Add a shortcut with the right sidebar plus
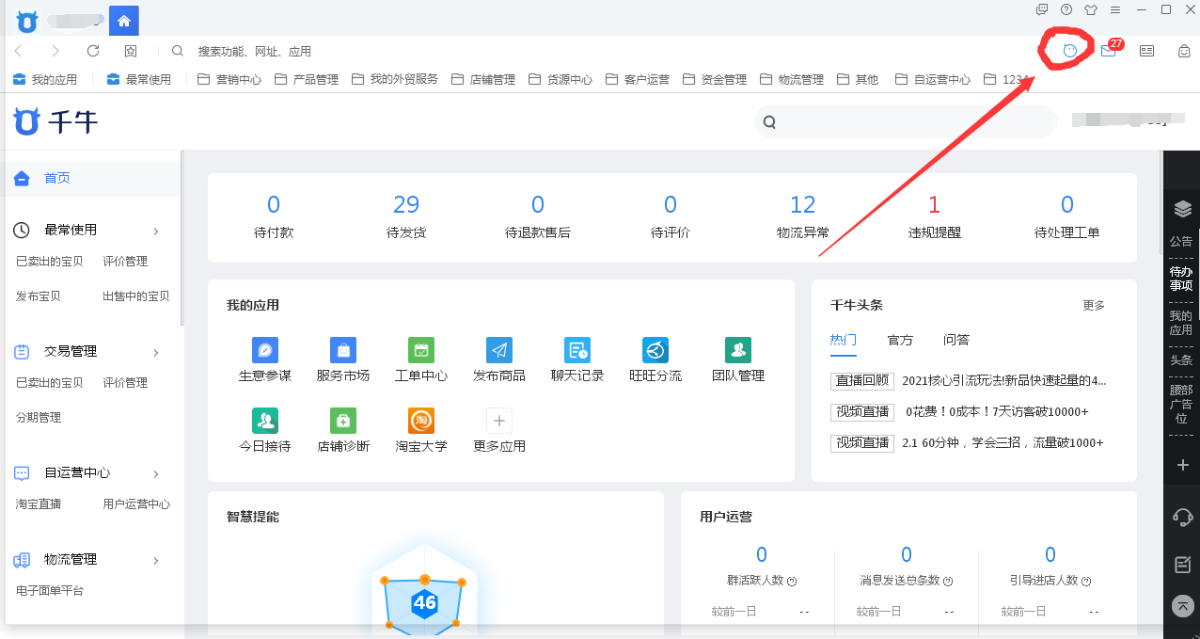Image resolution: width=1200 pixels, height=639 pixels. pos(1183,465)
